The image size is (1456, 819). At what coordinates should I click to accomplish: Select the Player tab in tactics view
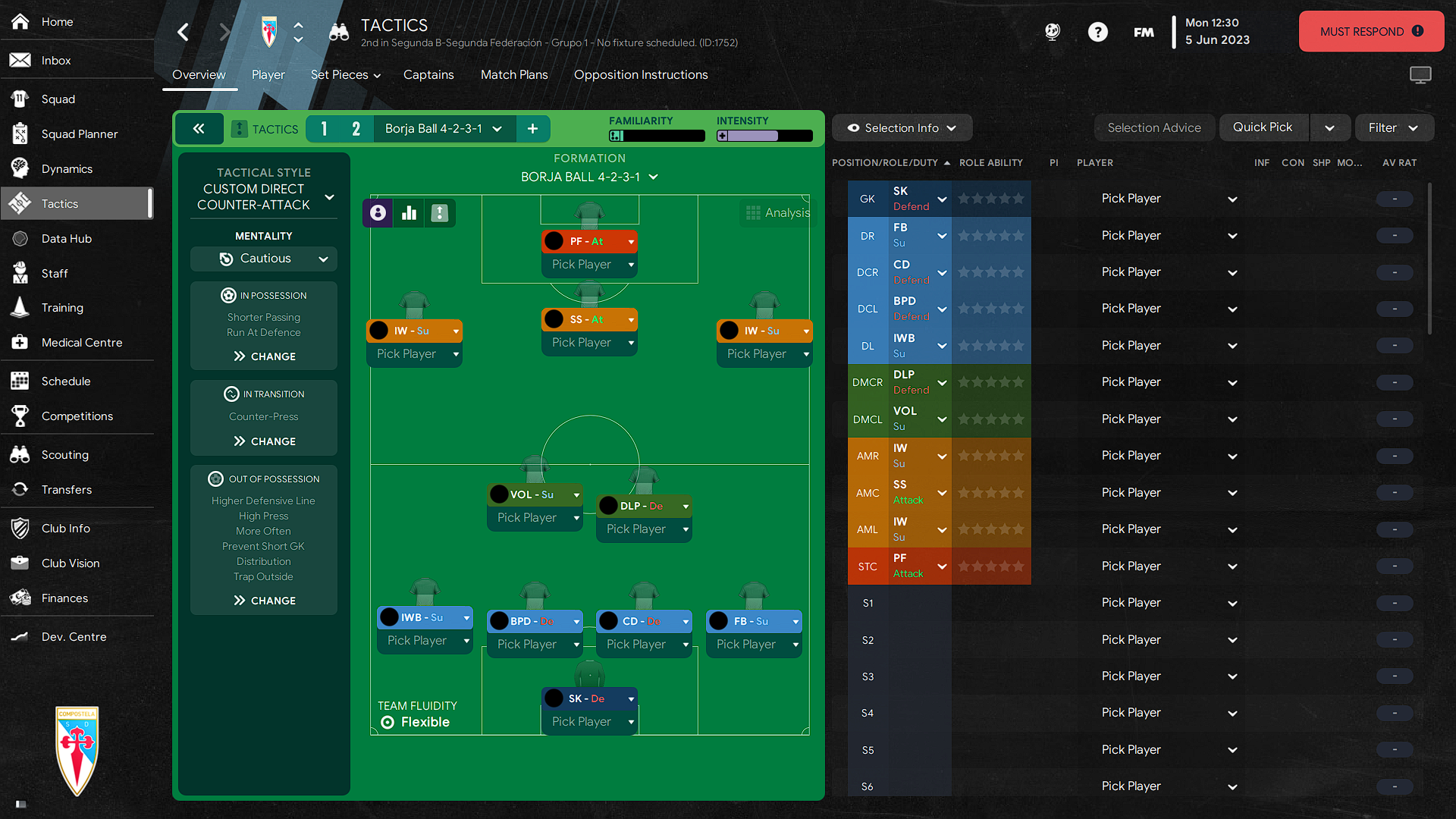[x=268, y=75]
